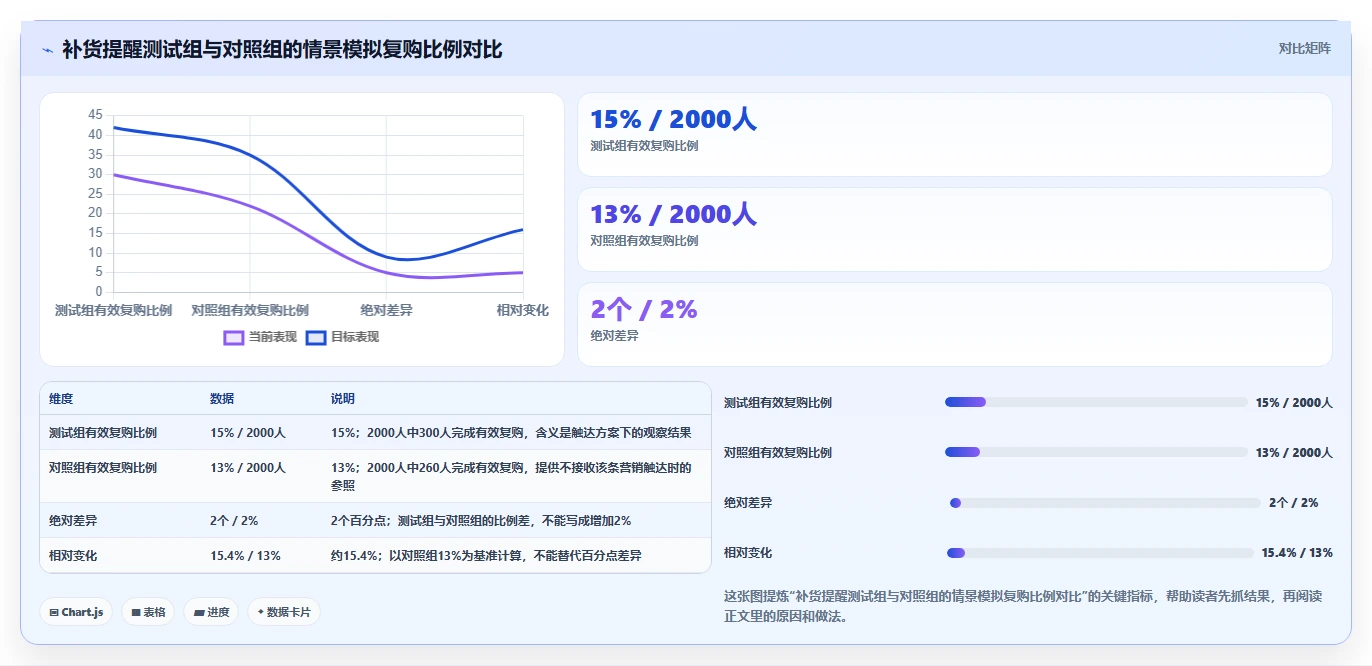
Task: Select the 进度 tag chip
Action: [x=211, y=612]
